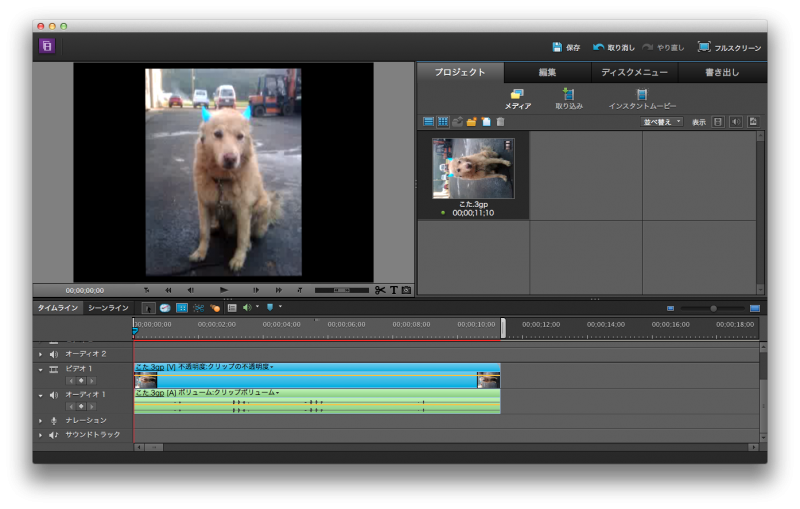Go to previous edit point

(x=146, y=290)
